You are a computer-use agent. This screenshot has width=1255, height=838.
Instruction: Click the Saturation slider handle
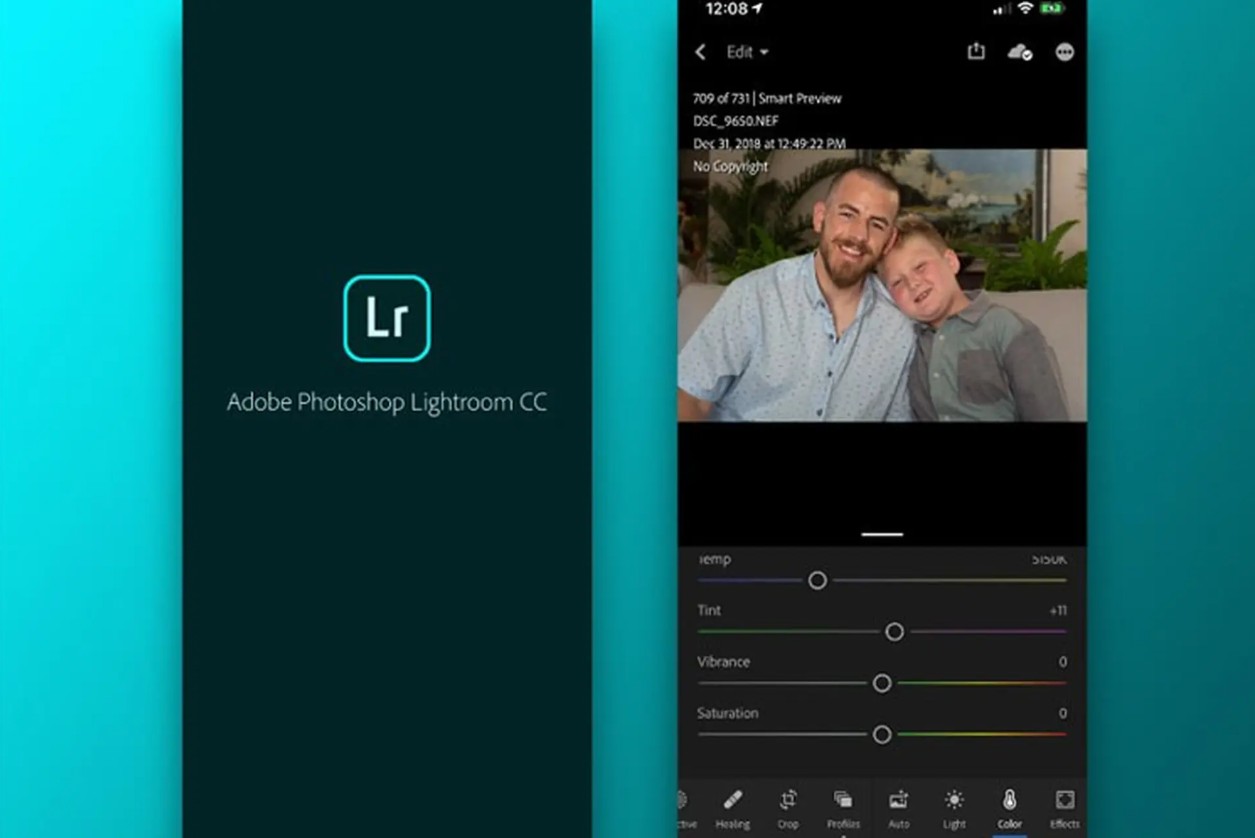click(x=882, y=735)
